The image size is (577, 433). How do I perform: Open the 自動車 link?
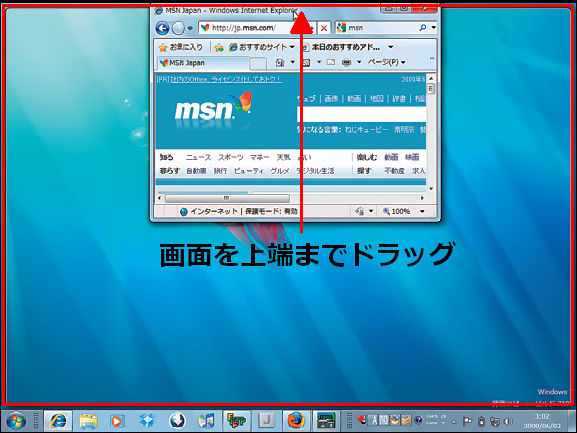point(196,171)
